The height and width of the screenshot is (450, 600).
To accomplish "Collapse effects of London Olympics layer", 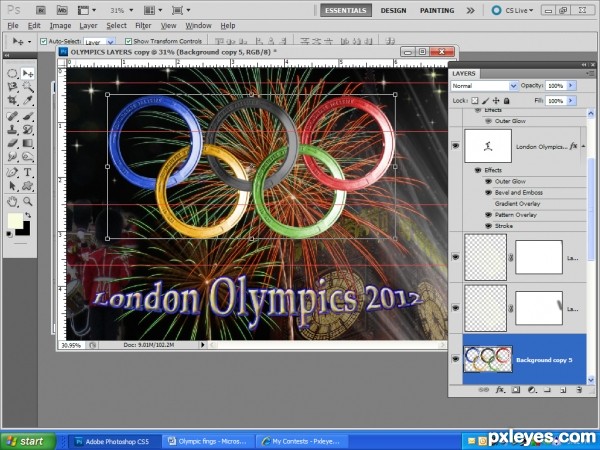I will click(583, 146).
